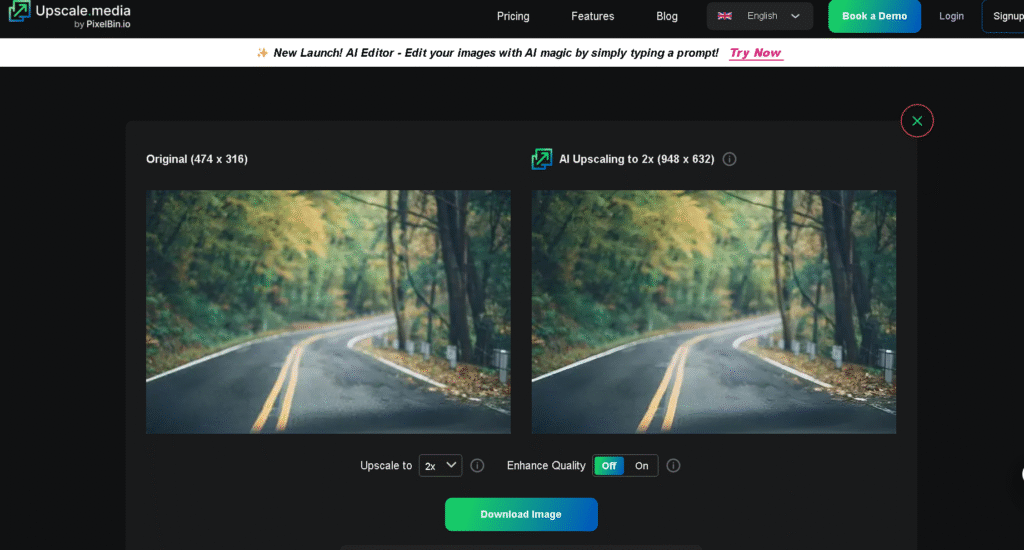Open the Login link
Screen dimensions: 1024x550
(951, 16)
